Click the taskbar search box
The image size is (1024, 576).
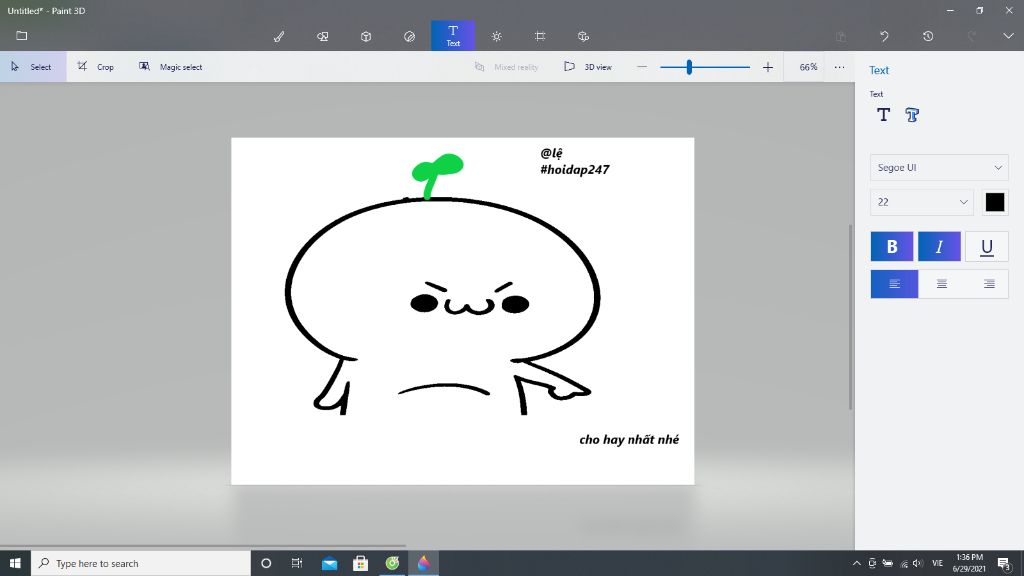(x=140, y=563)
